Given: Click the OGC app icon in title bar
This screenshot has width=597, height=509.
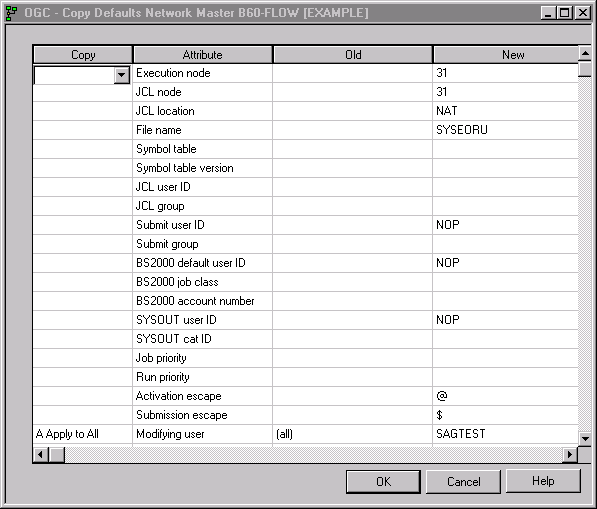Looking at the screenshot, I should 11,13.
